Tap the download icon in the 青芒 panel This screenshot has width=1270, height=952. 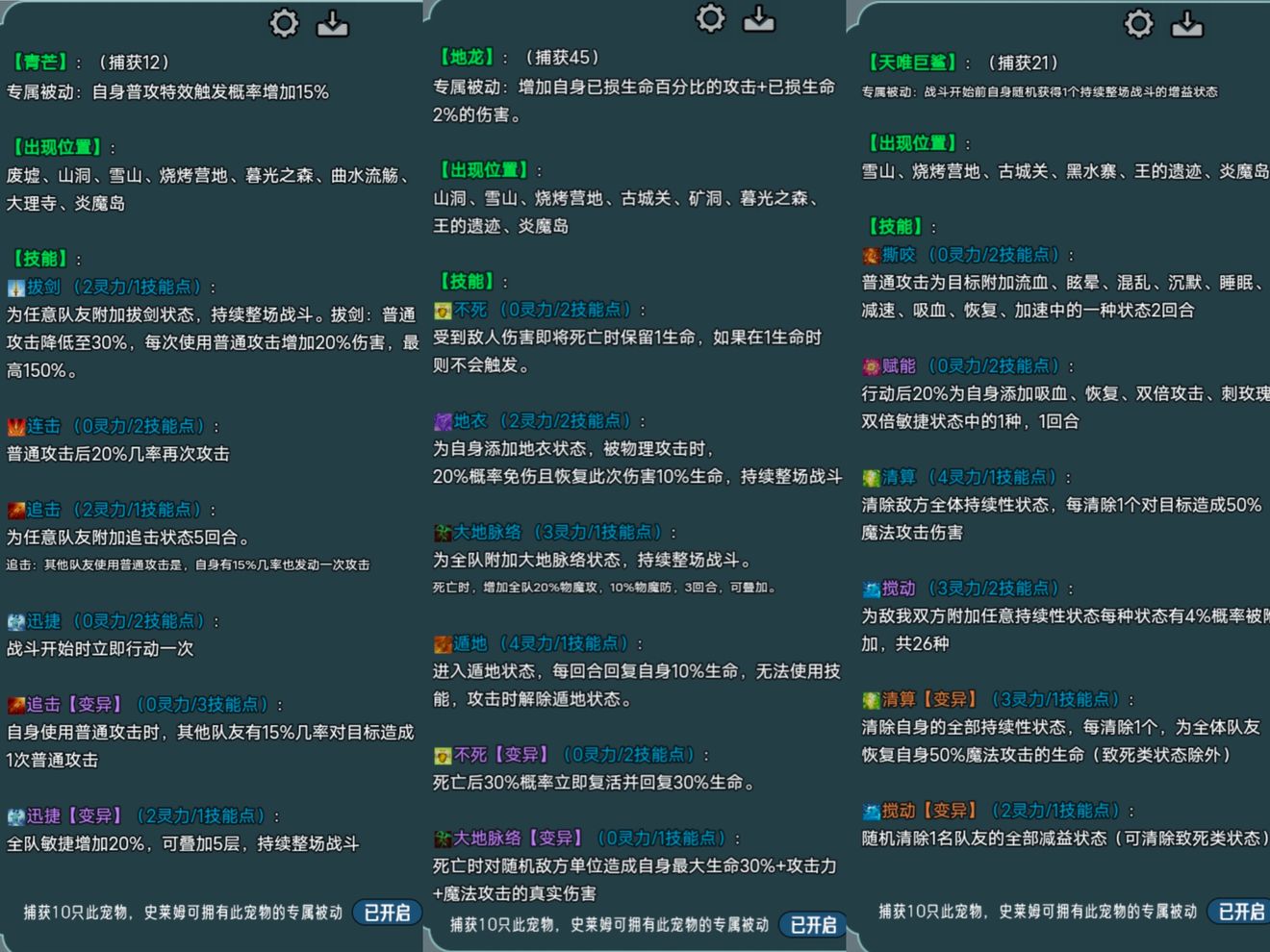333,23
